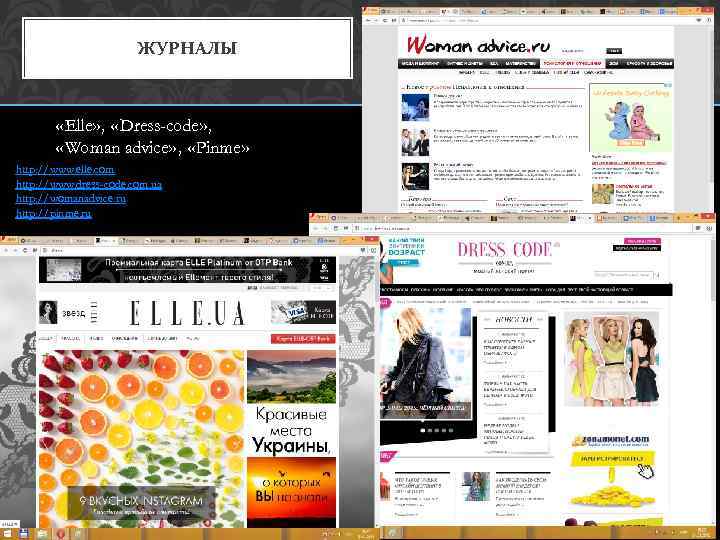Open third article thumbnail on Woman advice
This screenshot has width=720, height=540.
click(415, 176)
